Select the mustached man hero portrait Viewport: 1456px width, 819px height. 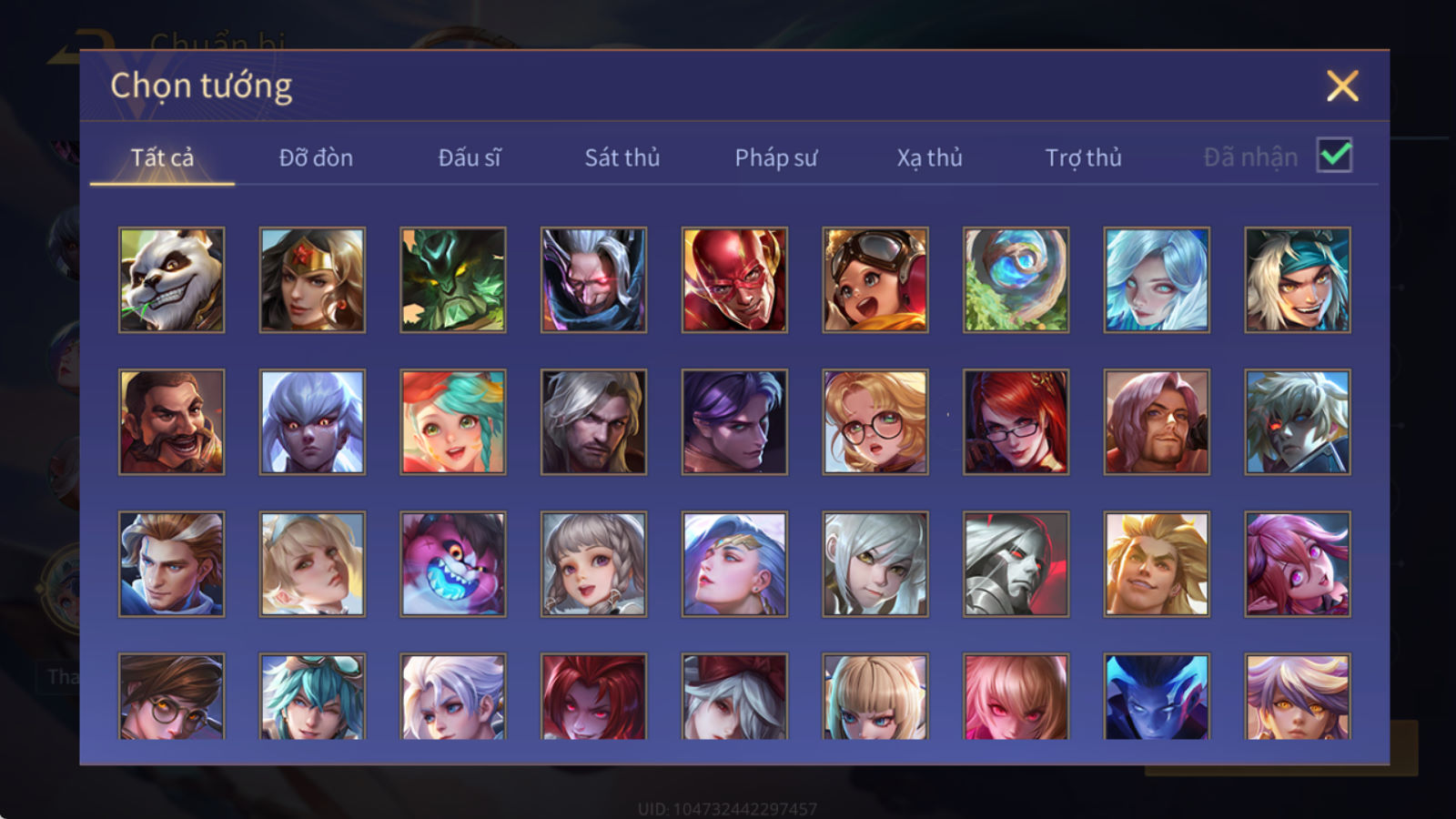tap(171, 421)
